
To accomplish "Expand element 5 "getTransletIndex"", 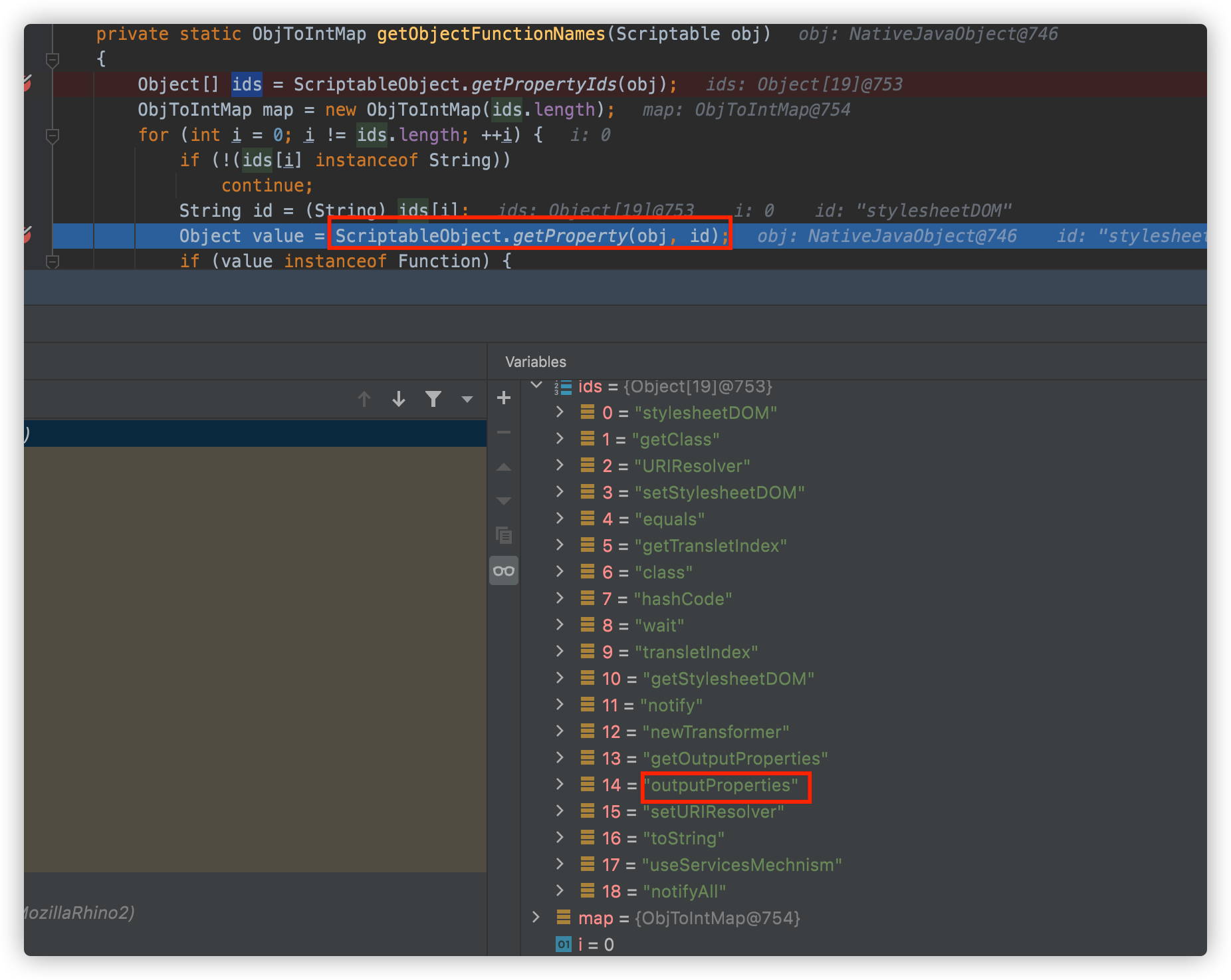I will (x=560, y=545).
